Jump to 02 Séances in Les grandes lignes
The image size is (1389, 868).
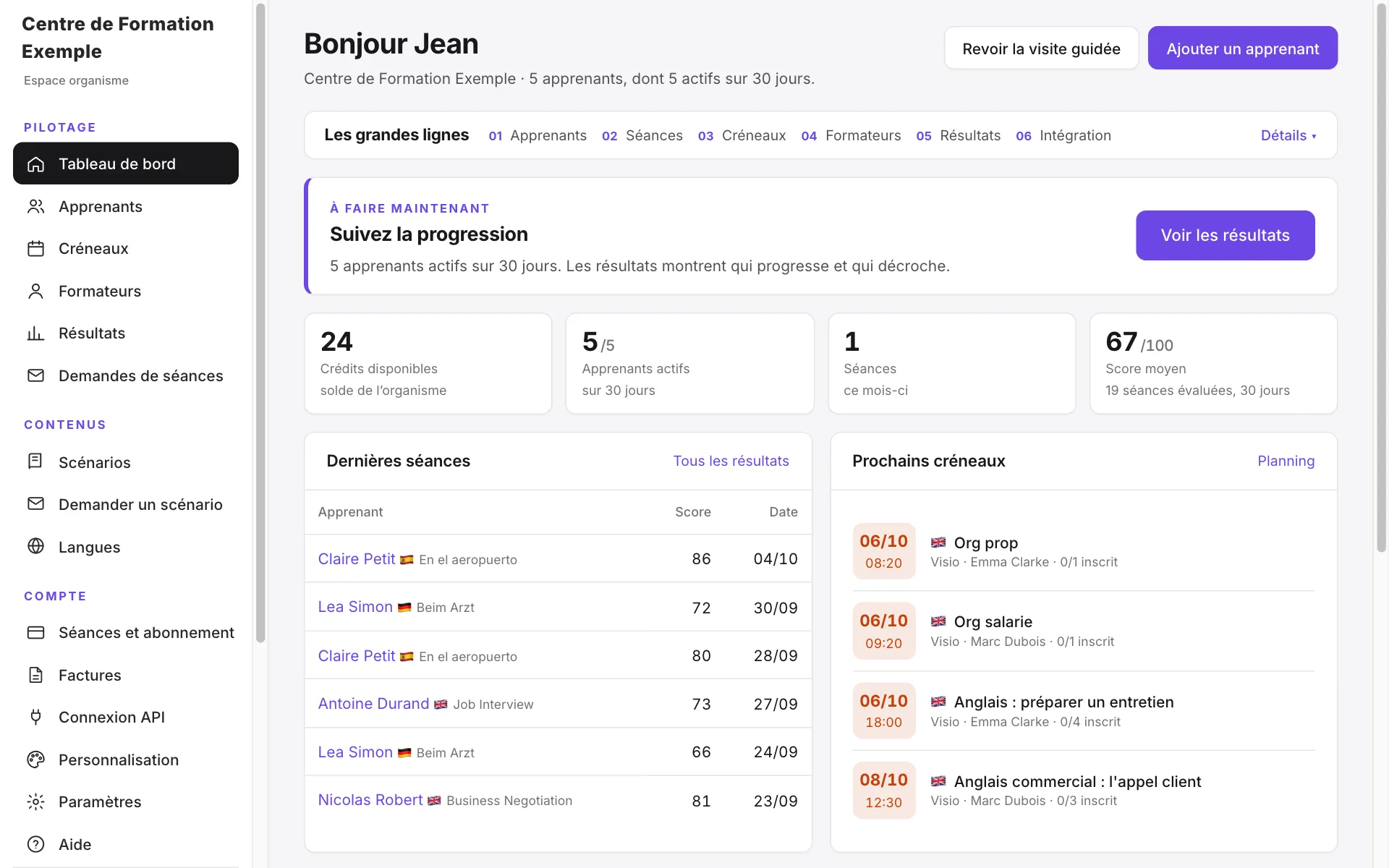point(642,135)
